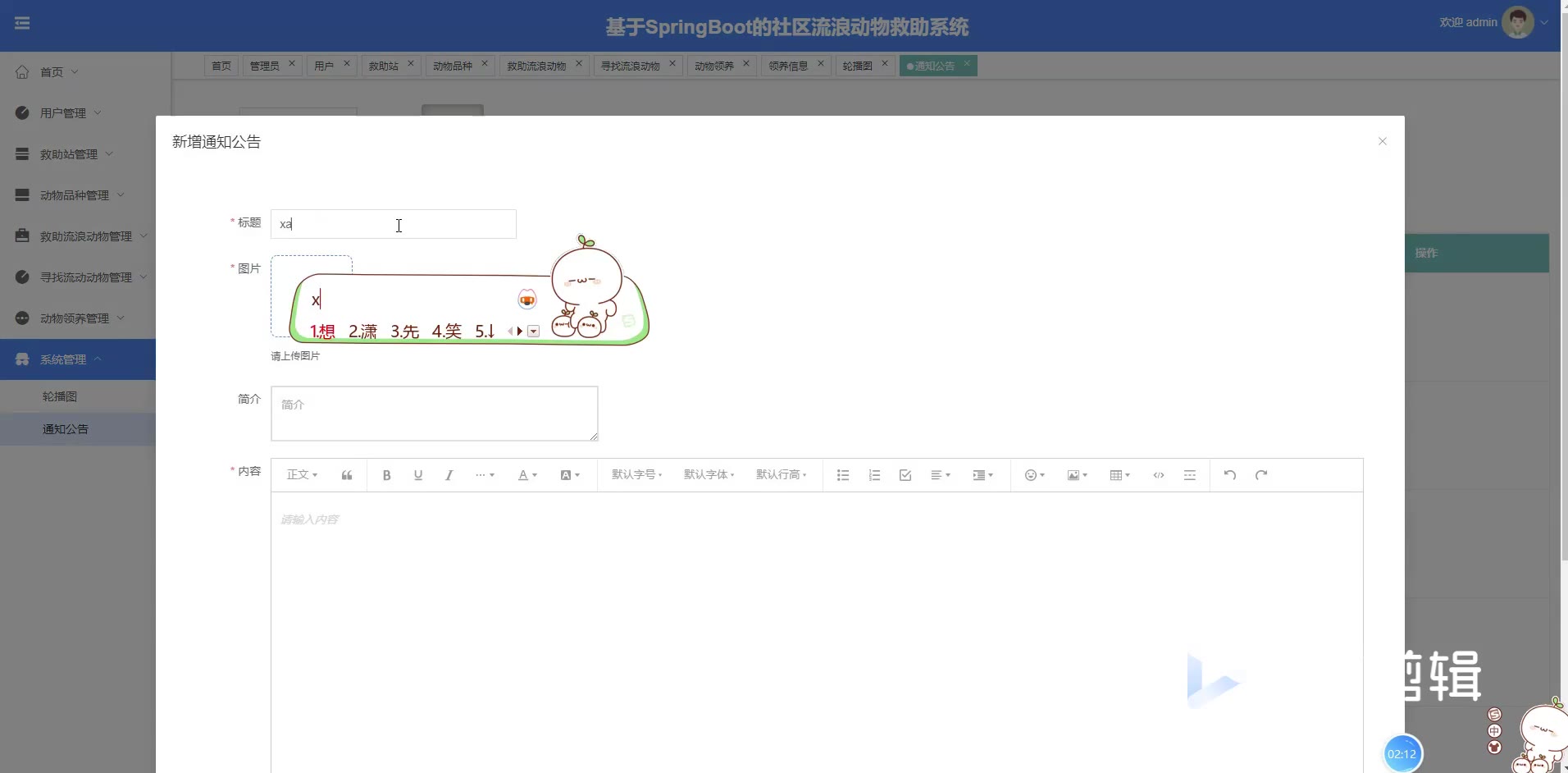Open the 正文 paragraph style dropdown

(302, 475)
